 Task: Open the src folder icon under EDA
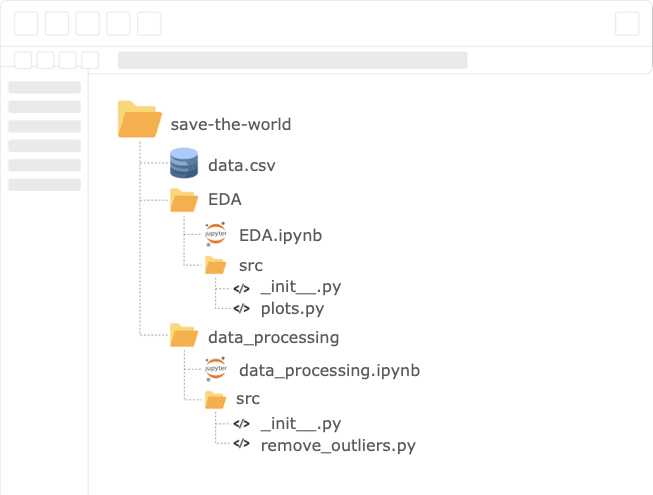pyautogui.click(x=215, y=265)
